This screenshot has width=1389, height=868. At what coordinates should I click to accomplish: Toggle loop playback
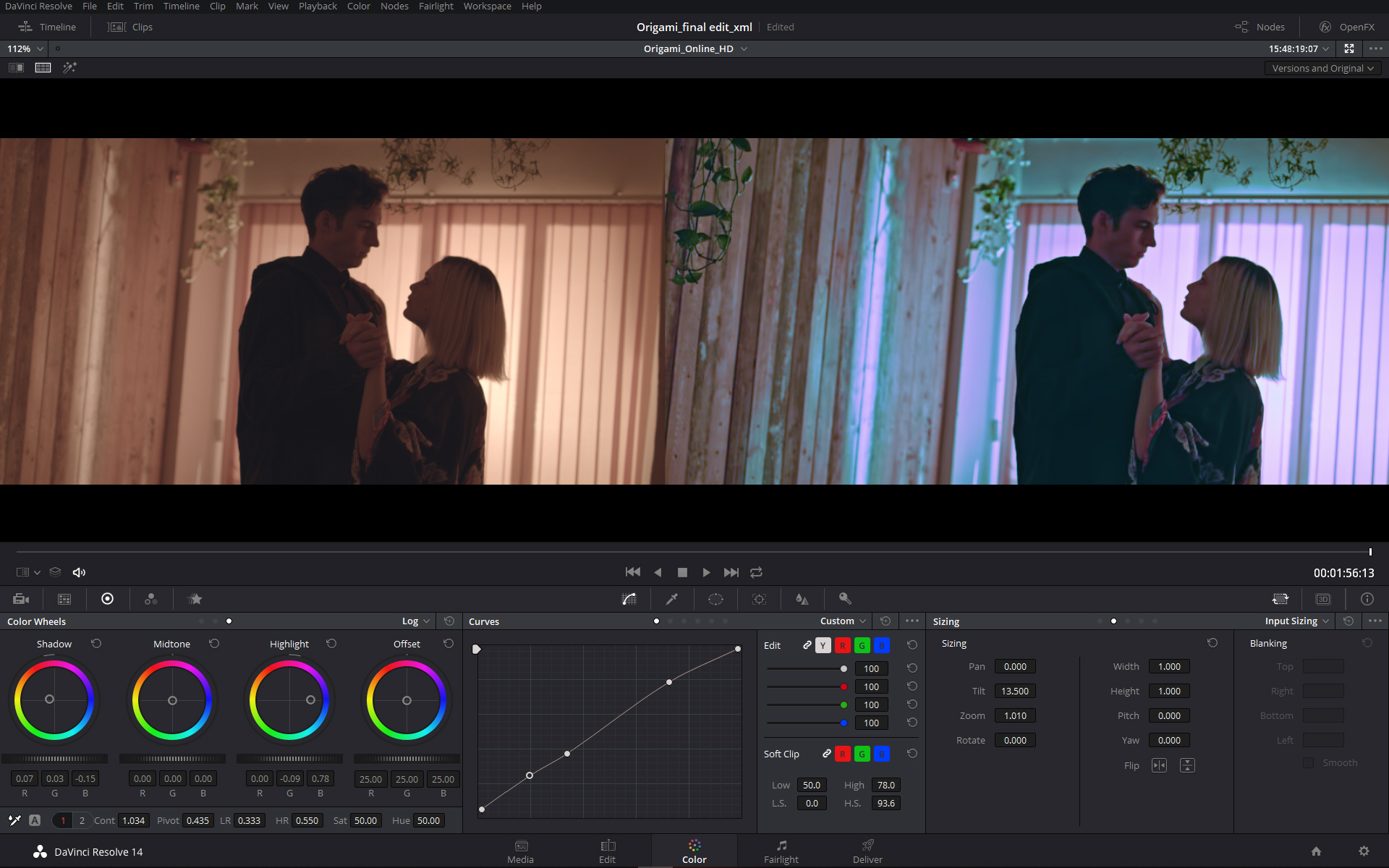tap(756, 572)
